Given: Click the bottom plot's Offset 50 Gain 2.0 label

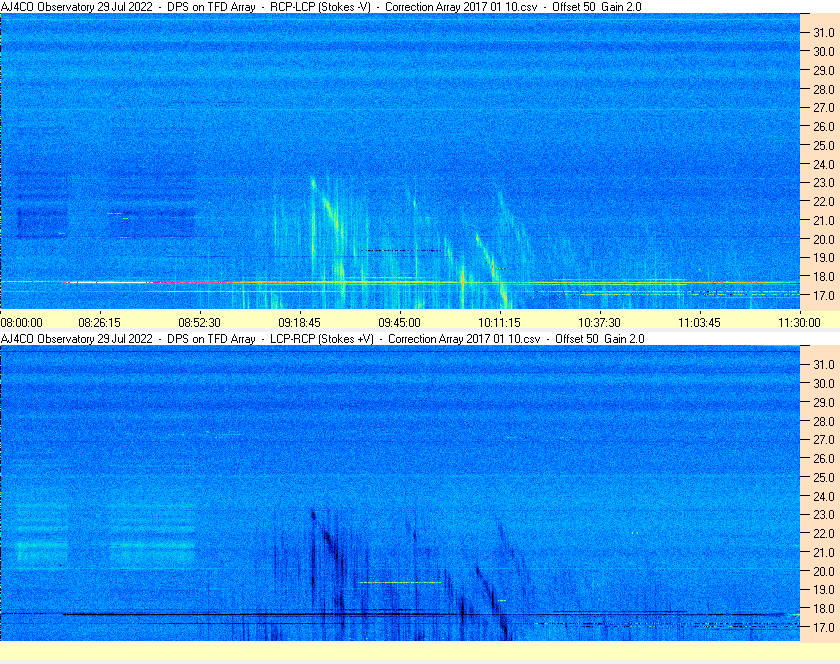Looking at the screenshot, I should 599,339.
